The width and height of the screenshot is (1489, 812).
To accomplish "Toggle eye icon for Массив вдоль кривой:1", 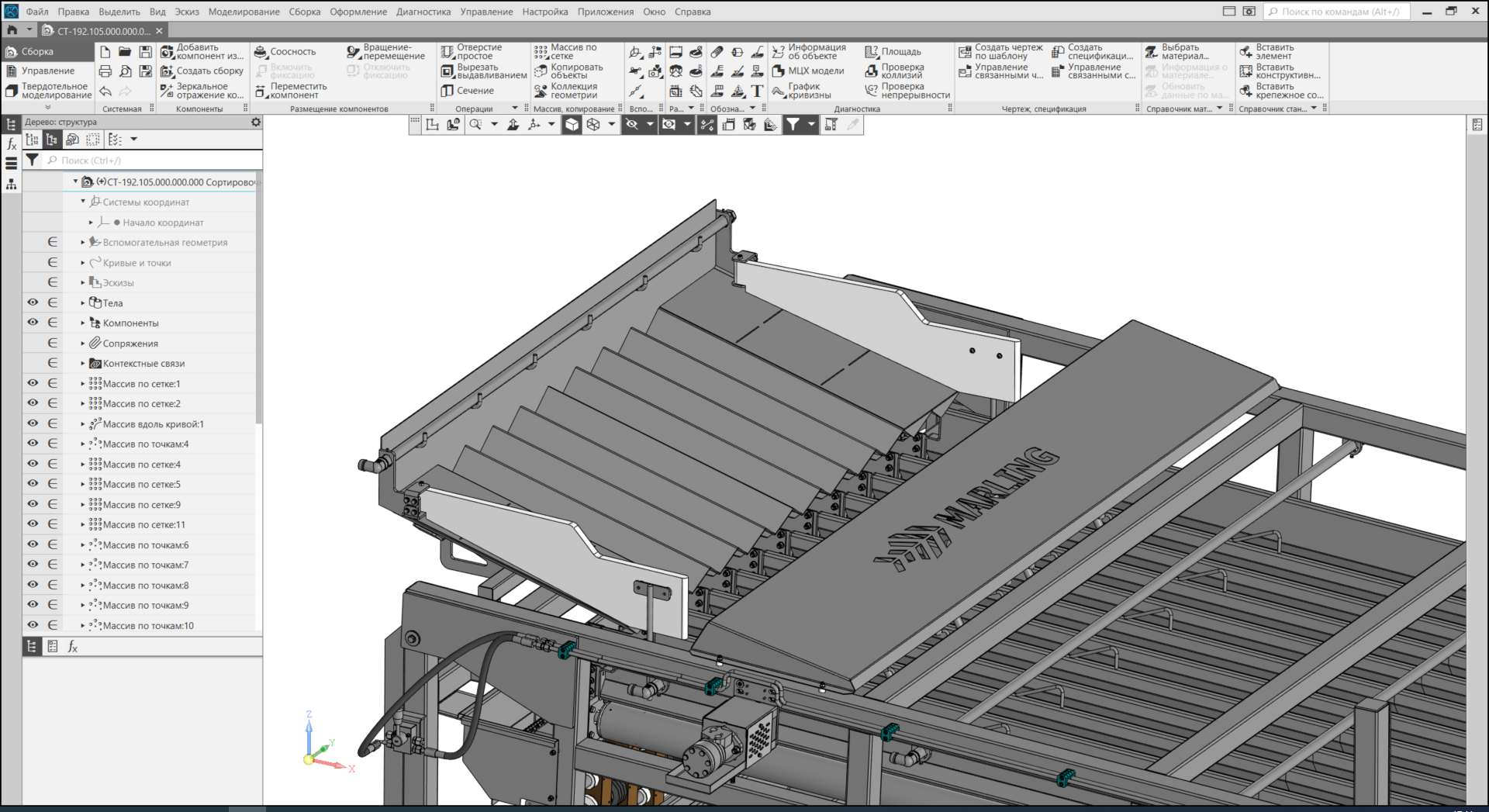I will (33, 423).
